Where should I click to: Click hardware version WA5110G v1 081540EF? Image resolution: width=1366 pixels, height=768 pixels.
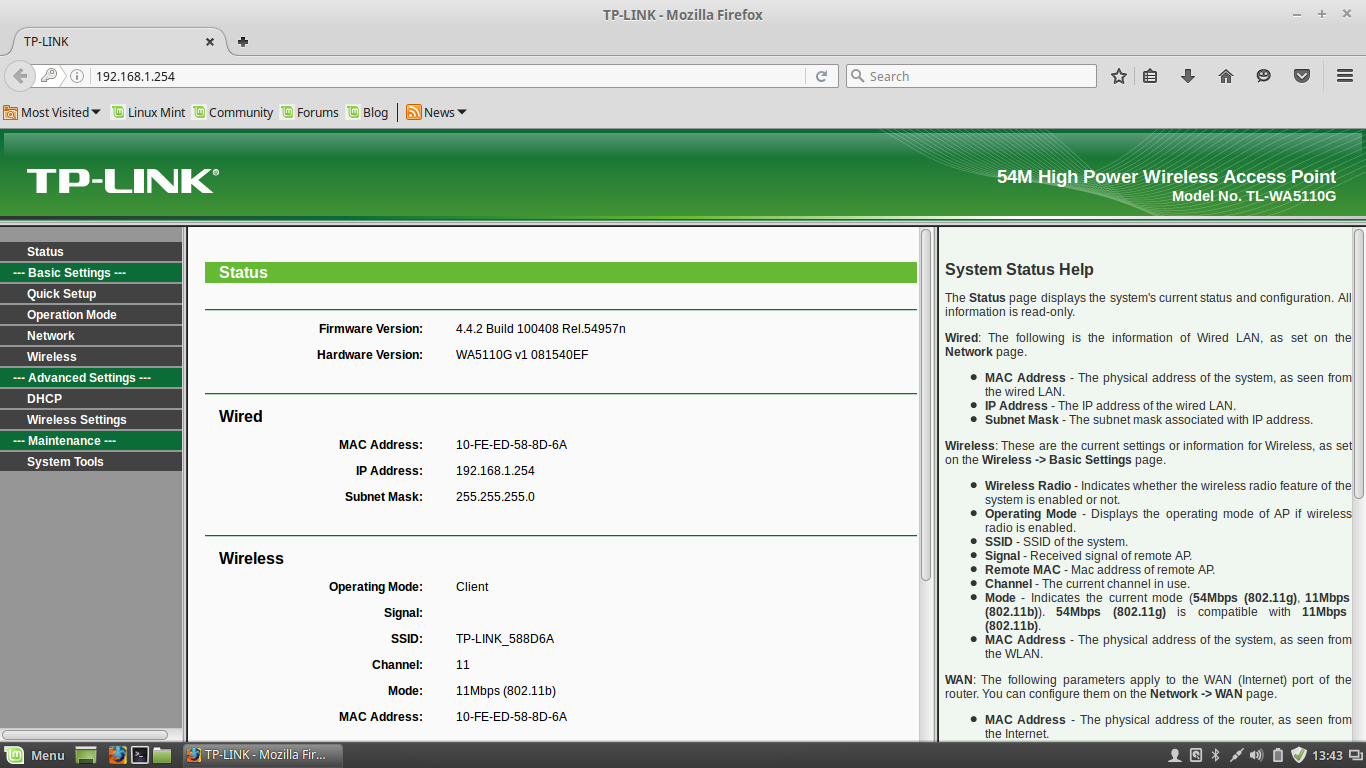pyautogui.click(x=522, y=355)
